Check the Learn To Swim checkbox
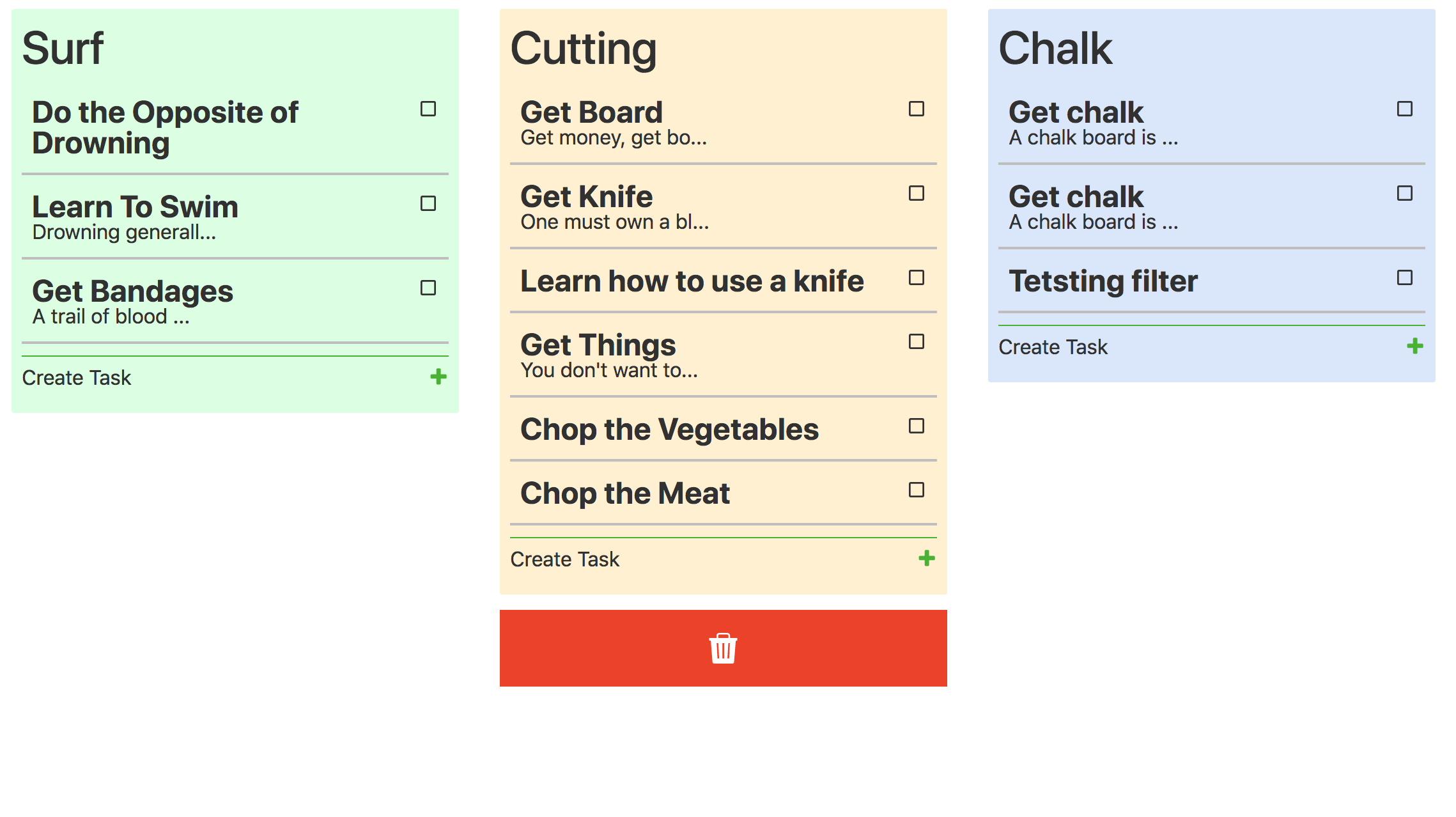 [428, 203]
